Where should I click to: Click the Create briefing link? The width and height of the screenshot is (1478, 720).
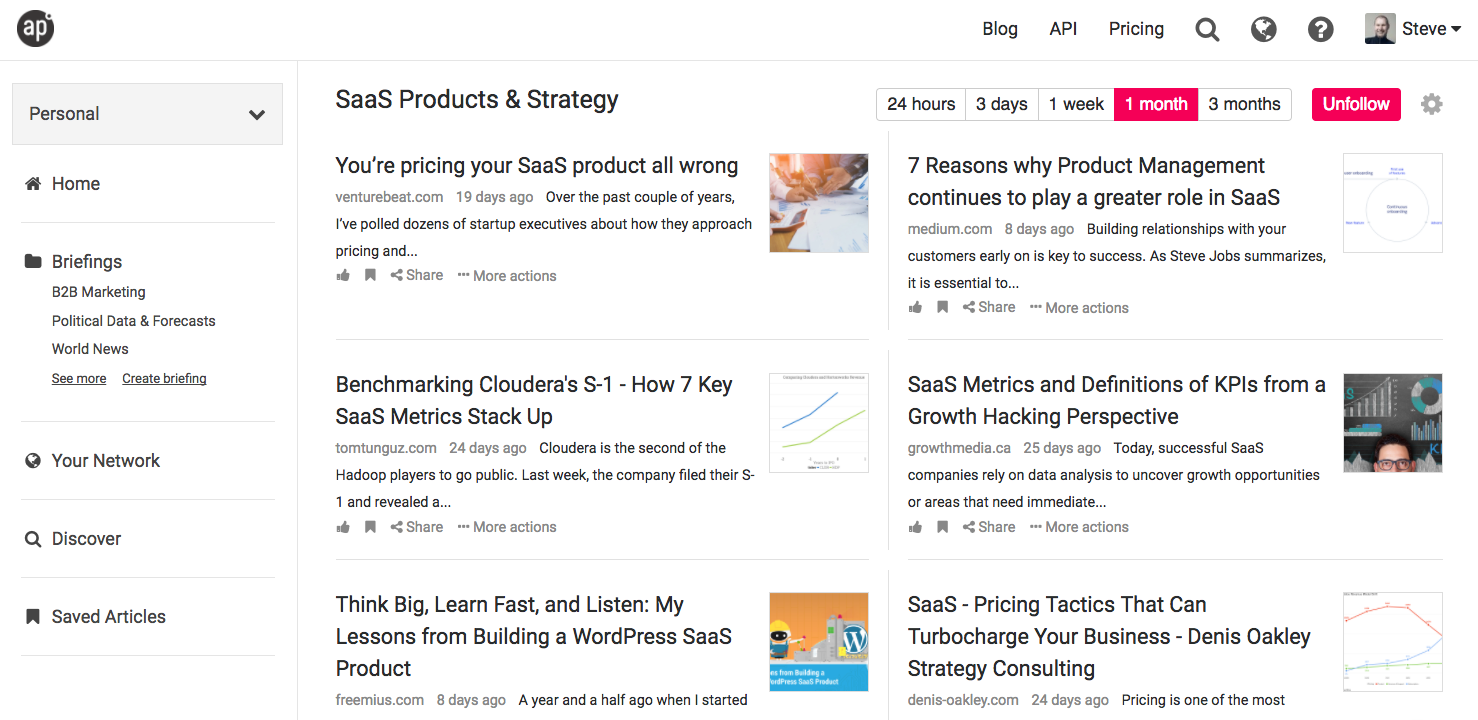point(164,379)
